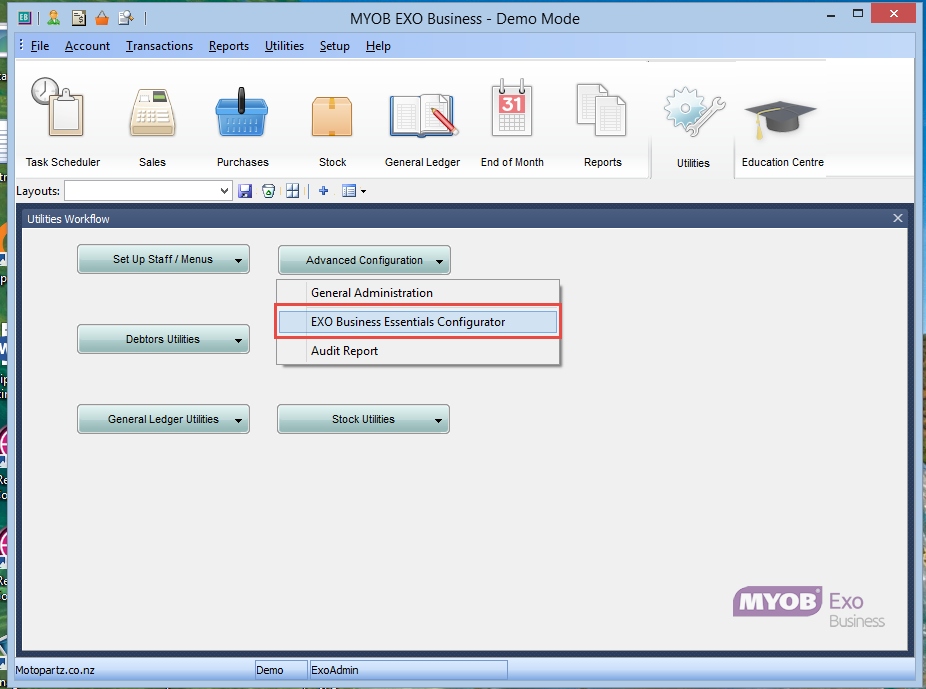Open the Transactions menu
Image resolution: width=926 pixels, height=689 pixels.
[x=159, y=46]
